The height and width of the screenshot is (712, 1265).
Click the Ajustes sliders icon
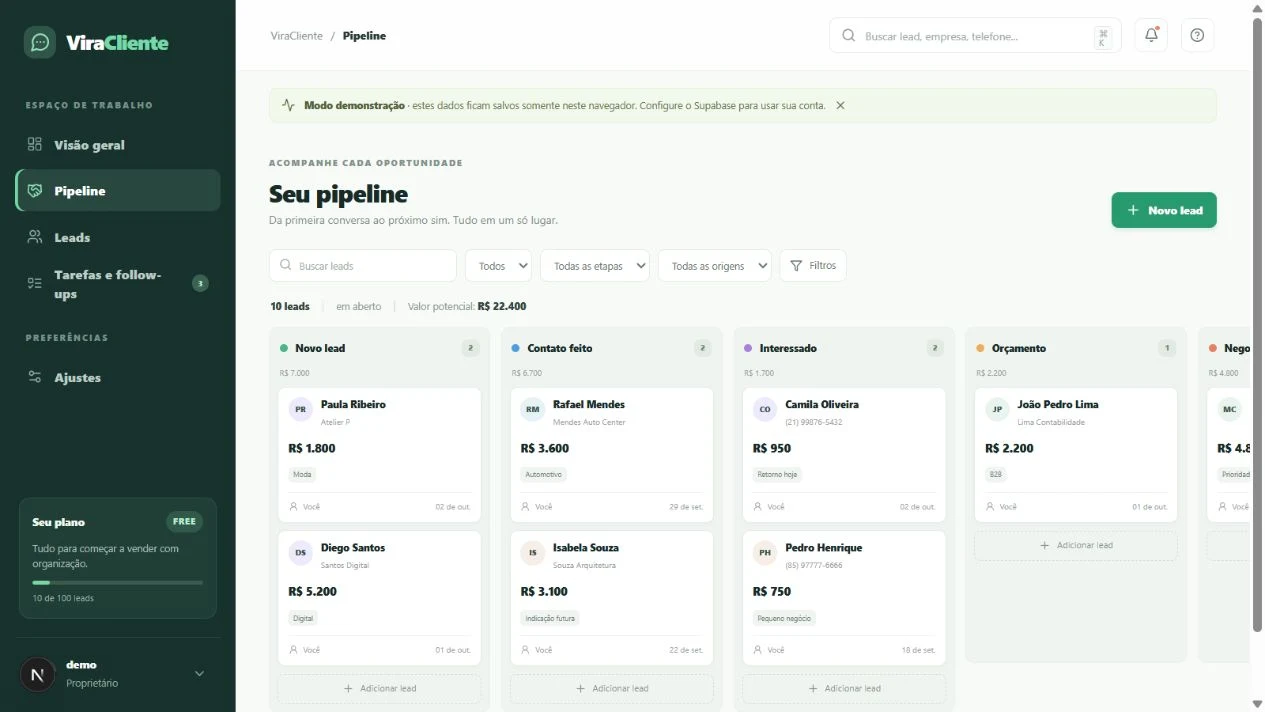35,377
